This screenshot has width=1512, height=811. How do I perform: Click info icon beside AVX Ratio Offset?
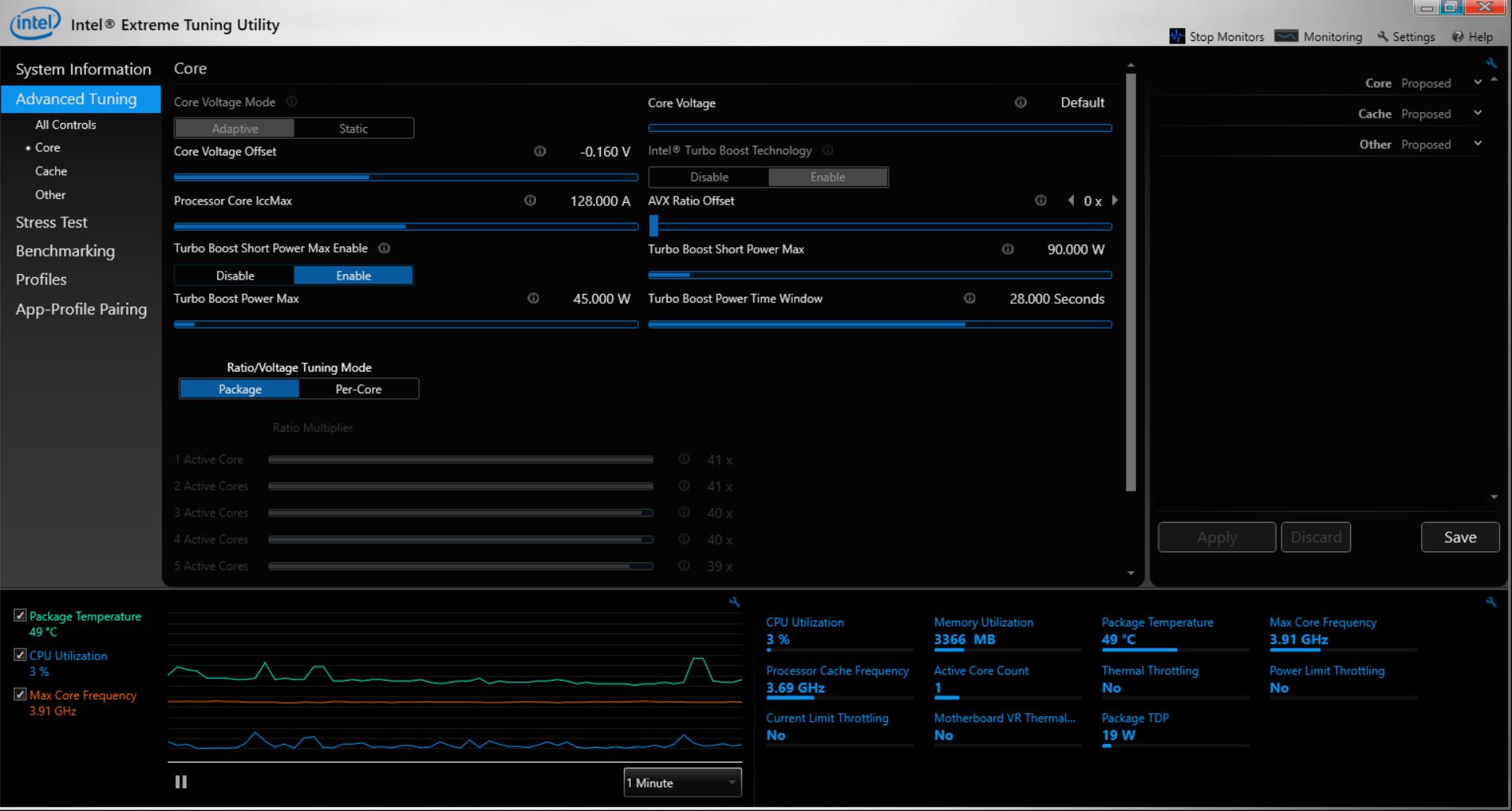click(1041, 201)
